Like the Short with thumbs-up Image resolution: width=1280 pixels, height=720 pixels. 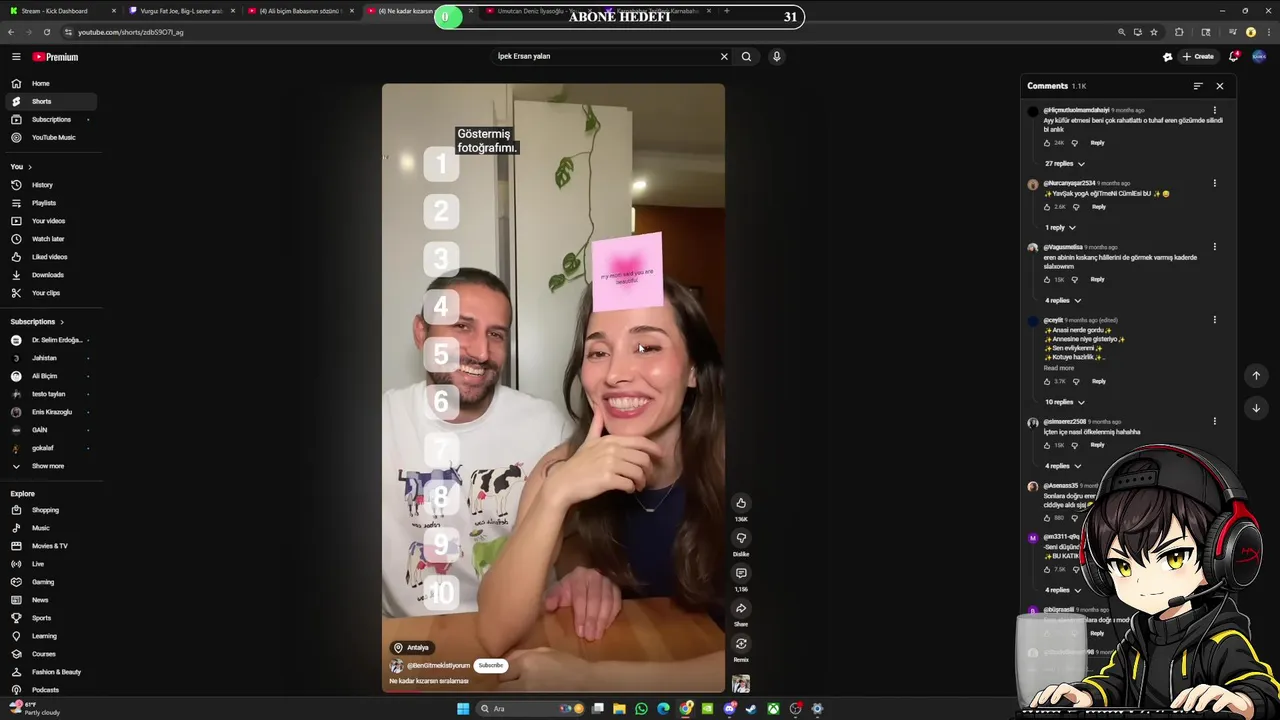pyautogui.click(x=741, y=503)
